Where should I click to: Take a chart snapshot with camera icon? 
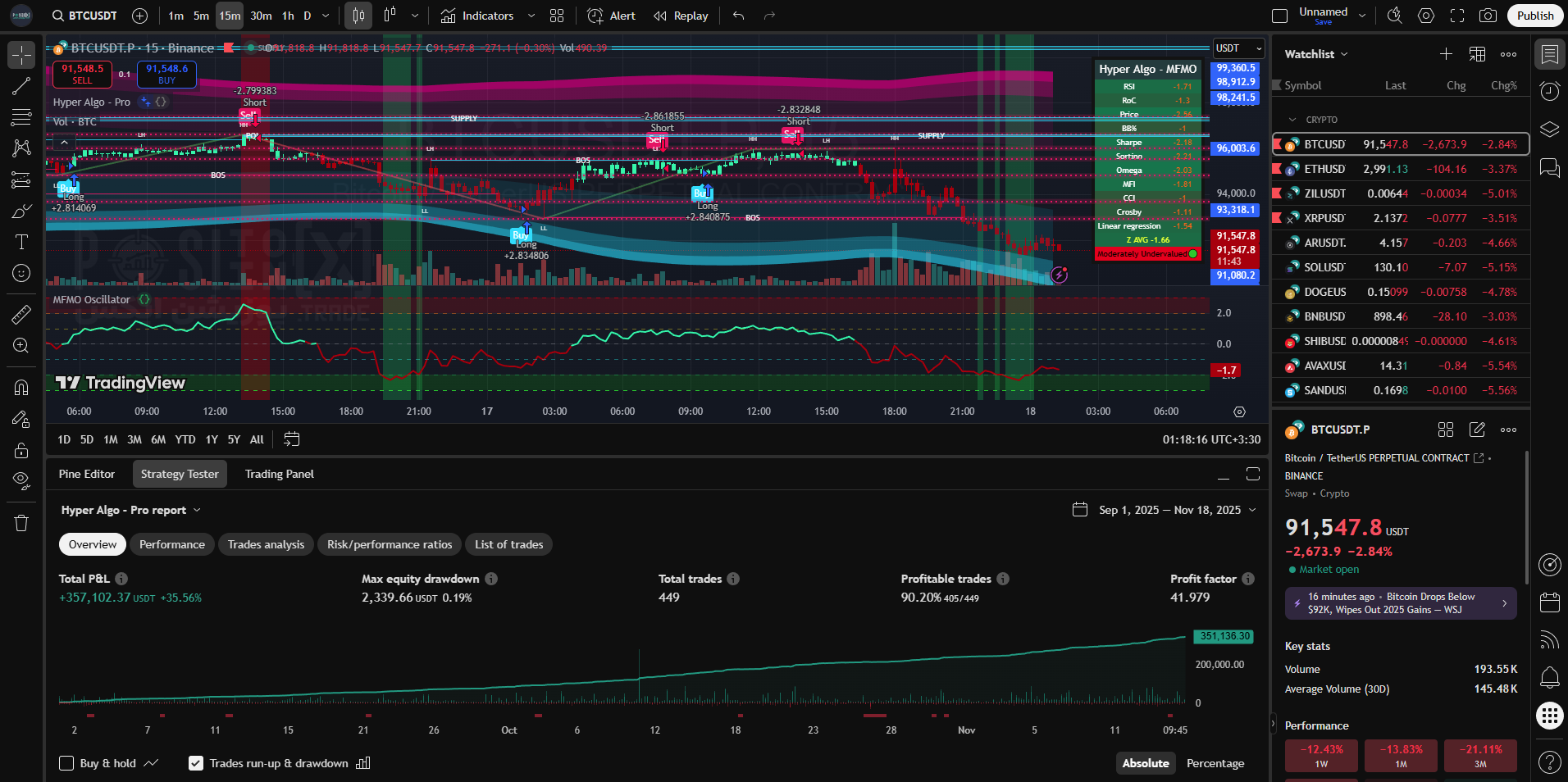click(1488, 16)
